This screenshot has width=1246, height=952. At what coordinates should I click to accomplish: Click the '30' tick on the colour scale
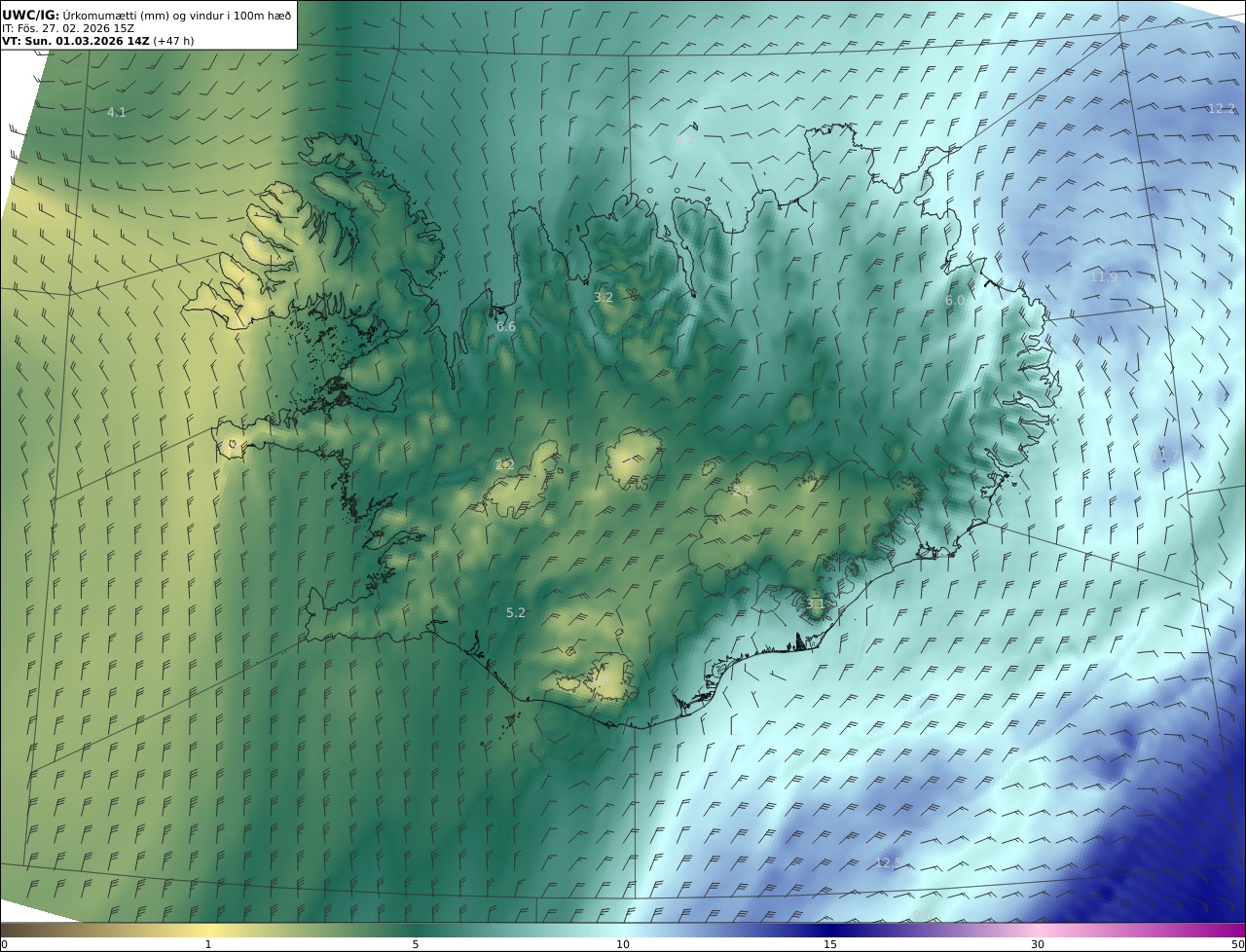coord(1038,944)
